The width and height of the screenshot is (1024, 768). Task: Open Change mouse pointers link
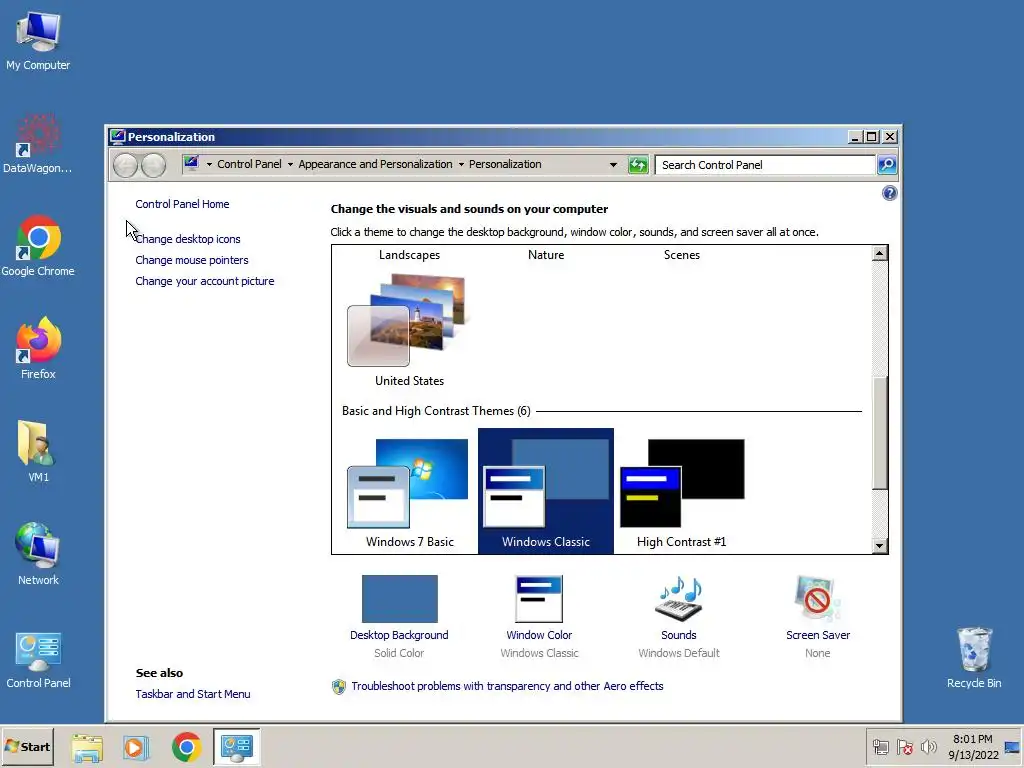(192, 260)
